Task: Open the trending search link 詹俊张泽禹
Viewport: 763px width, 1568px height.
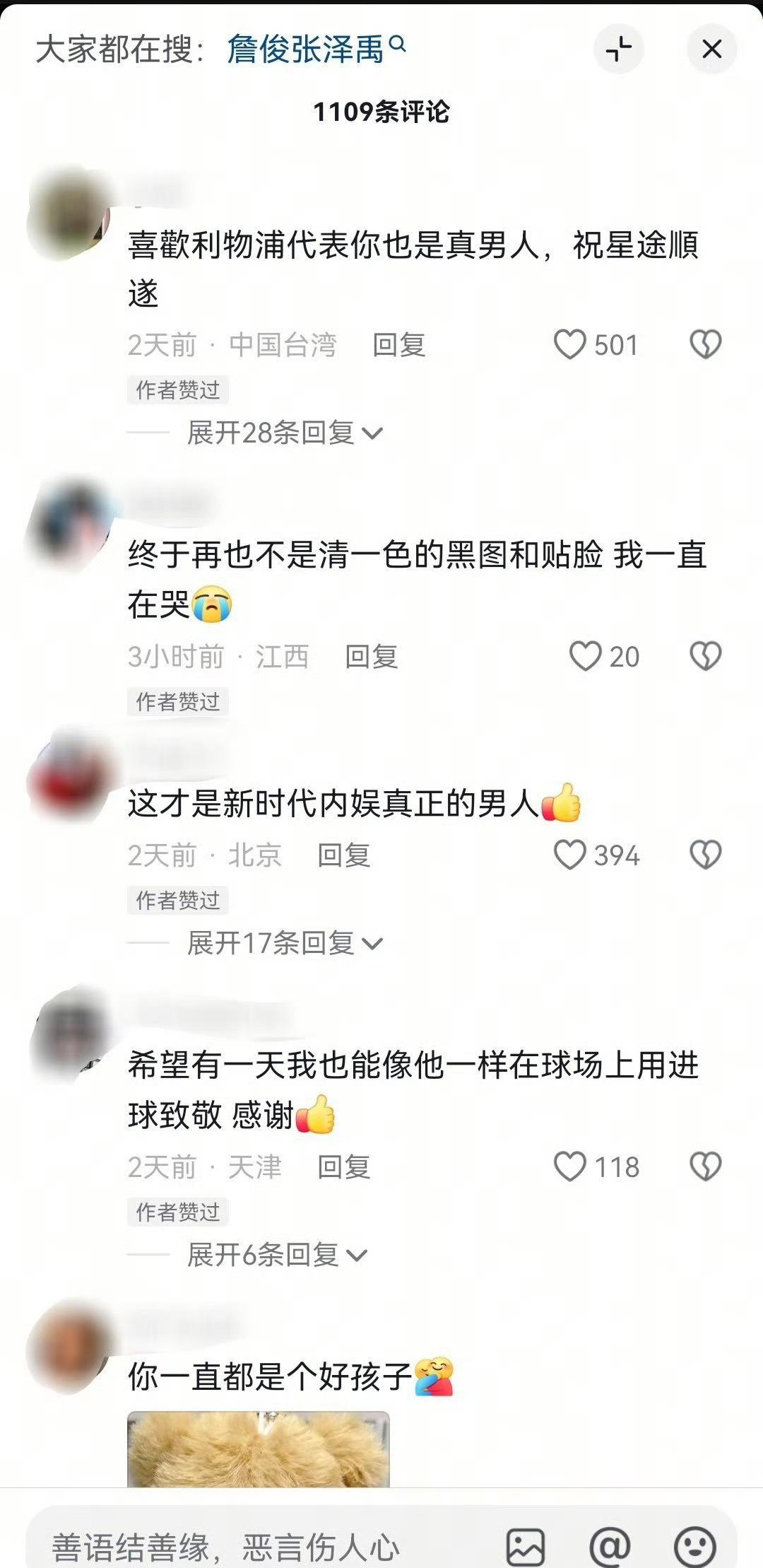Action: (306, 49)
